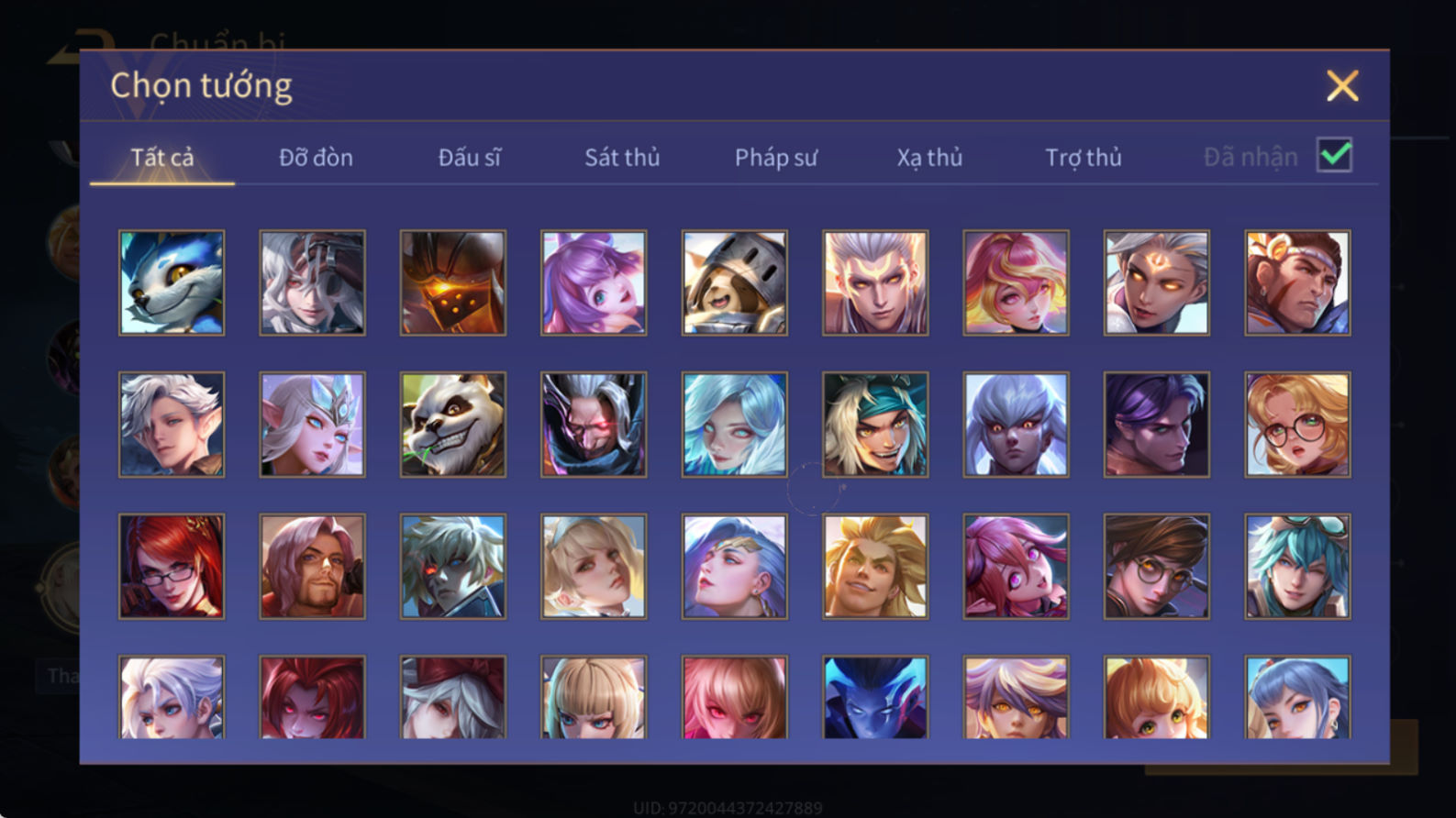1456x818 pixels.
Task: Select the crowned elf hero with silver hair
Action: click(x=312, y=425)
